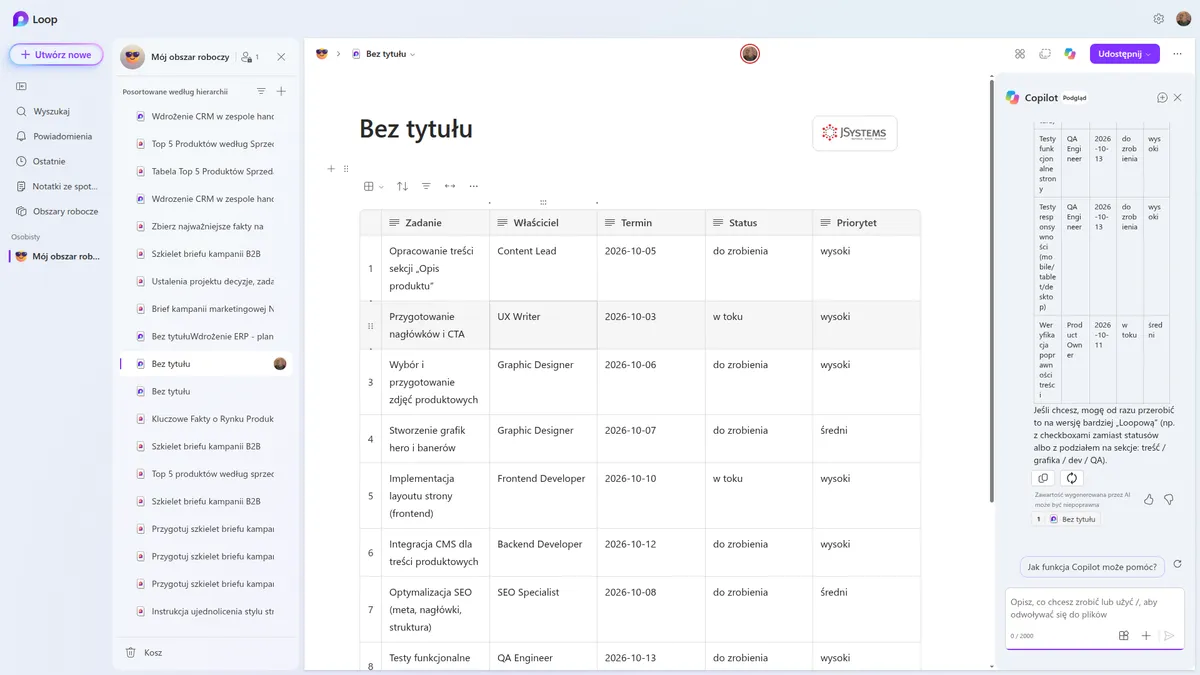Insert block with plus icon above the table
Screen dimensions: 1200x675
point(331,169)
